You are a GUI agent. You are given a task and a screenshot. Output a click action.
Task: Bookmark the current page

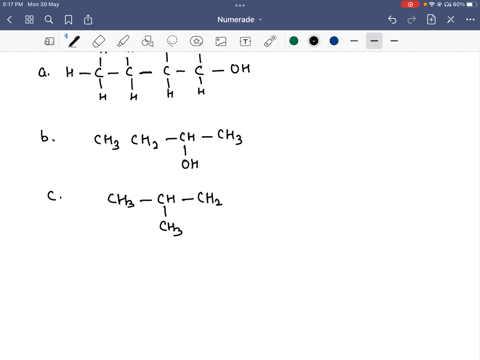[68, 20]
